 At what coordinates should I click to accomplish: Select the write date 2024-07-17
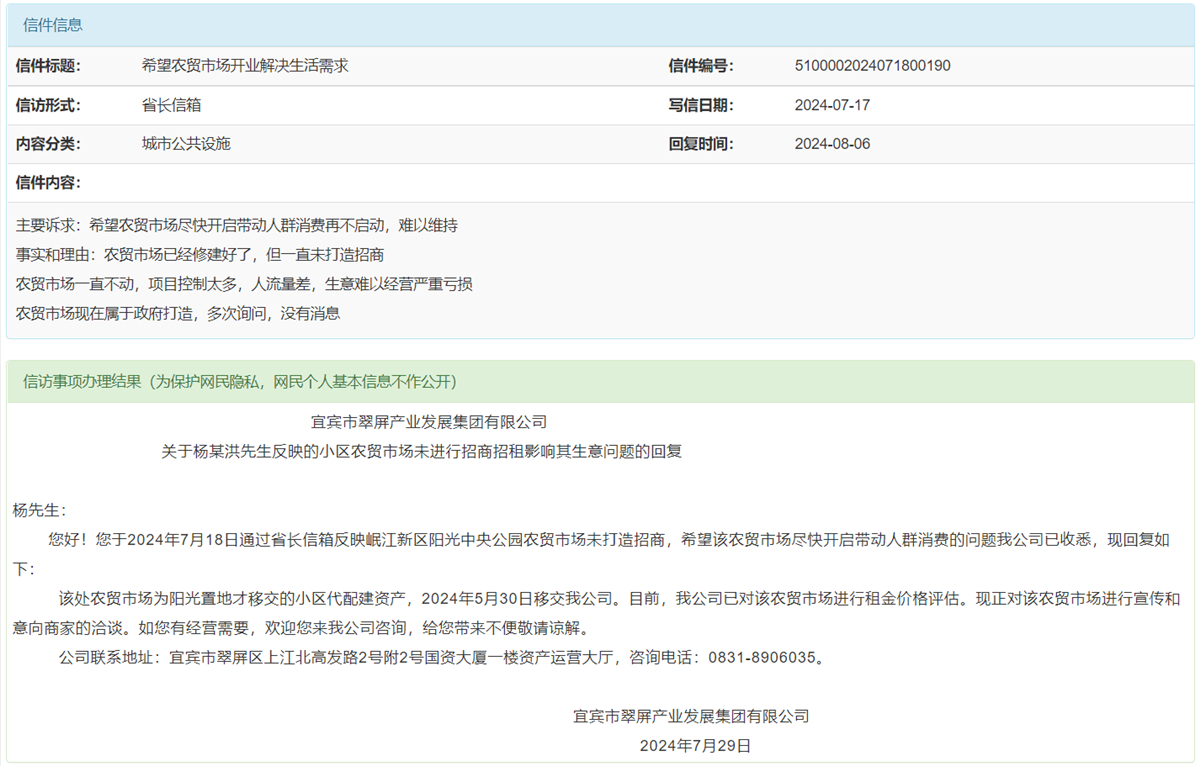[832, 105]
